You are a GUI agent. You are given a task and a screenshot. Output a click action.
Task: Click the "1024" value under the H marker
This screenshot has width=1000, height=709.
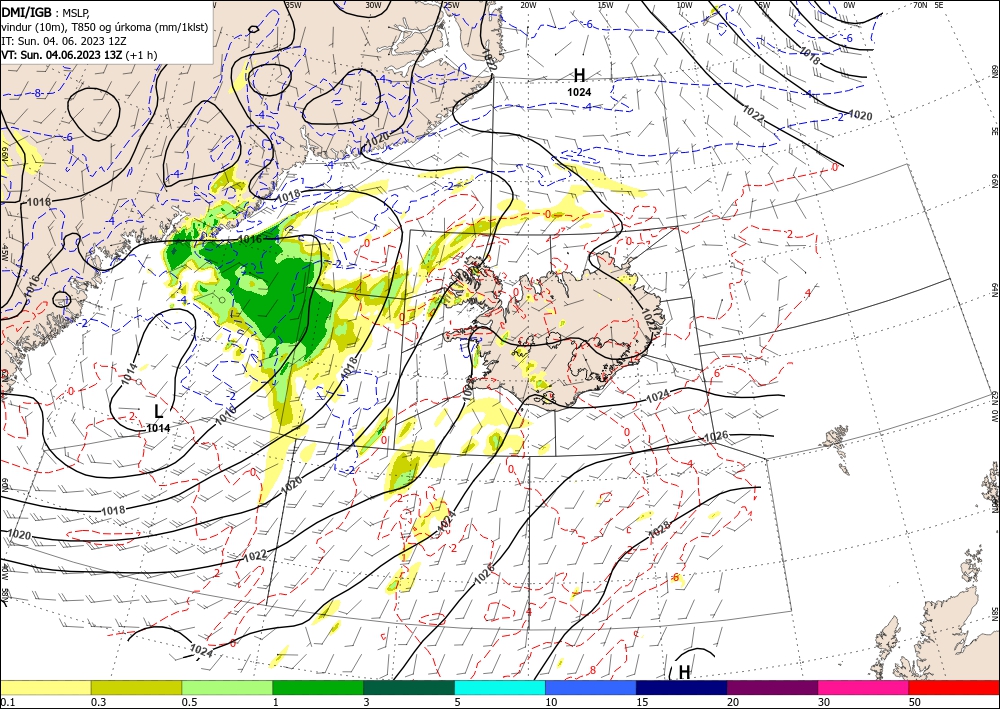579,92
